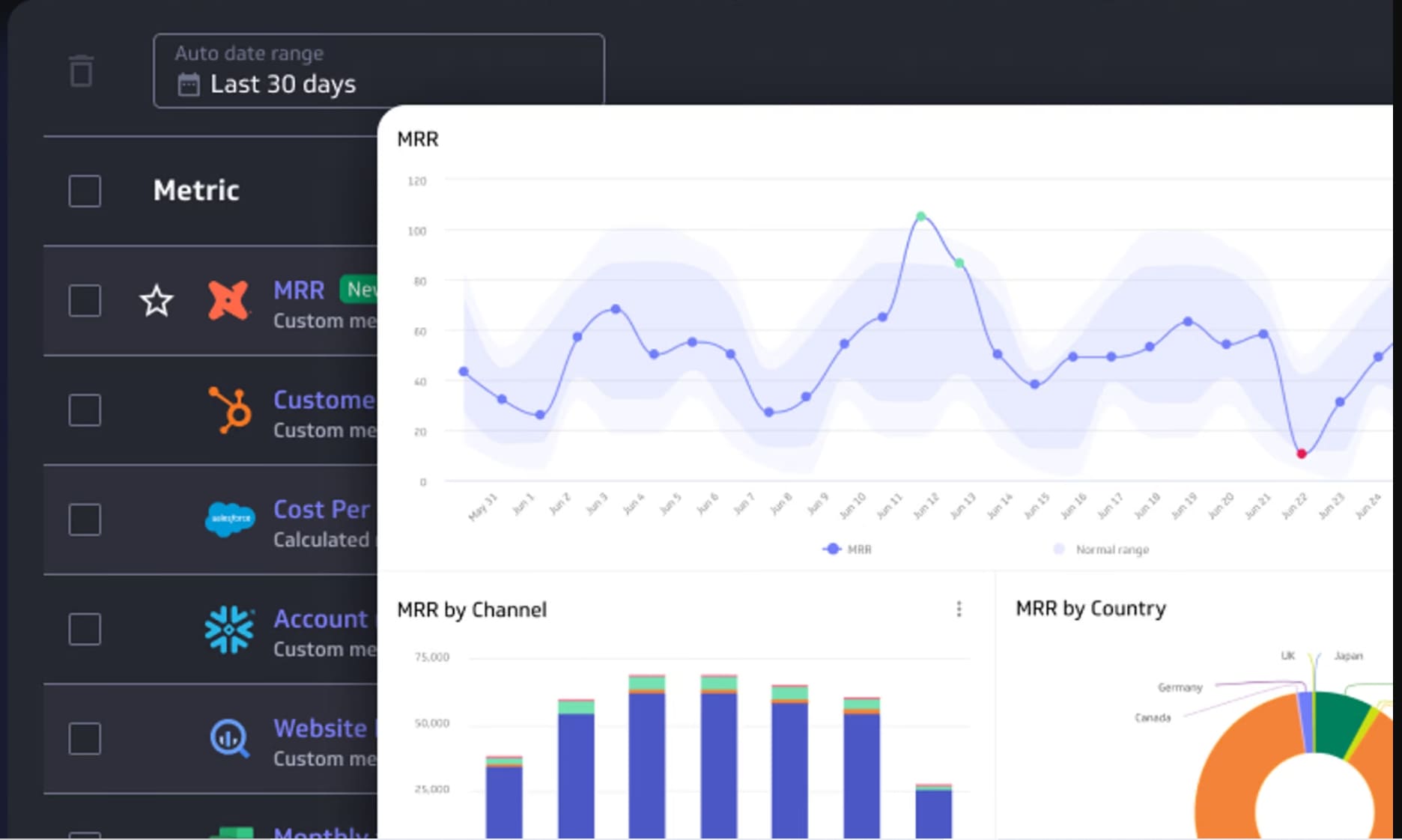Click the calendar icon beside Last 30 days
Screen dimensions: 1402x840
coord(189,85)
